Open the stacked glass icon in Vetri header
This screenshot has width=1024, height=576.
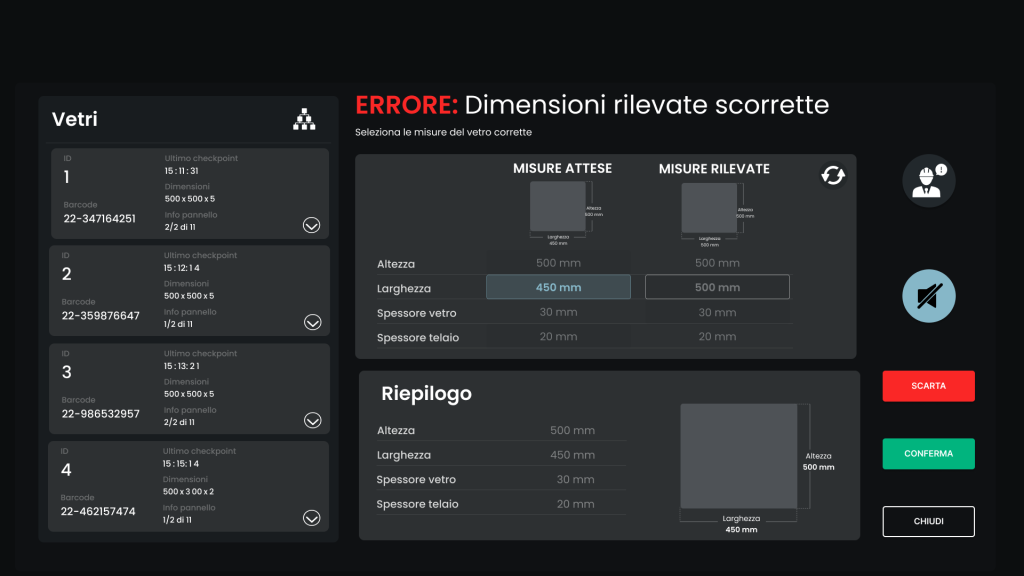point(304,120)
